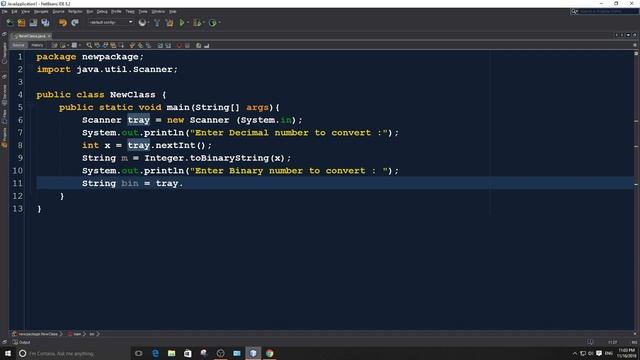Viewport: 640px width, 360px height.
Task: Click the Open Project toolbar icon
Action: coord(33,23)
